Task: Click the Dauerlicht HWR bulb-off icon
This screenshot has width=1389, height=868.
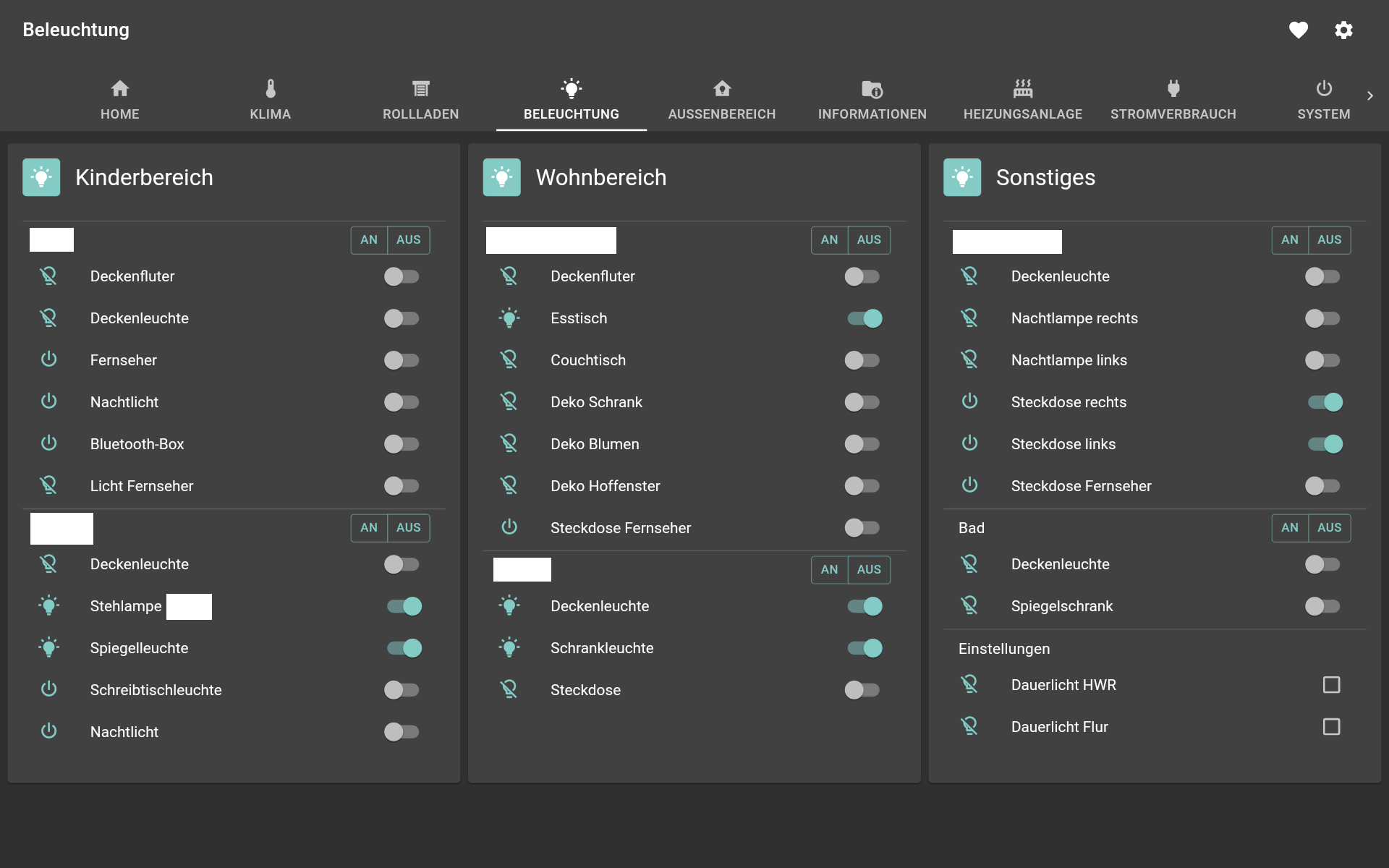Action: 969,684
